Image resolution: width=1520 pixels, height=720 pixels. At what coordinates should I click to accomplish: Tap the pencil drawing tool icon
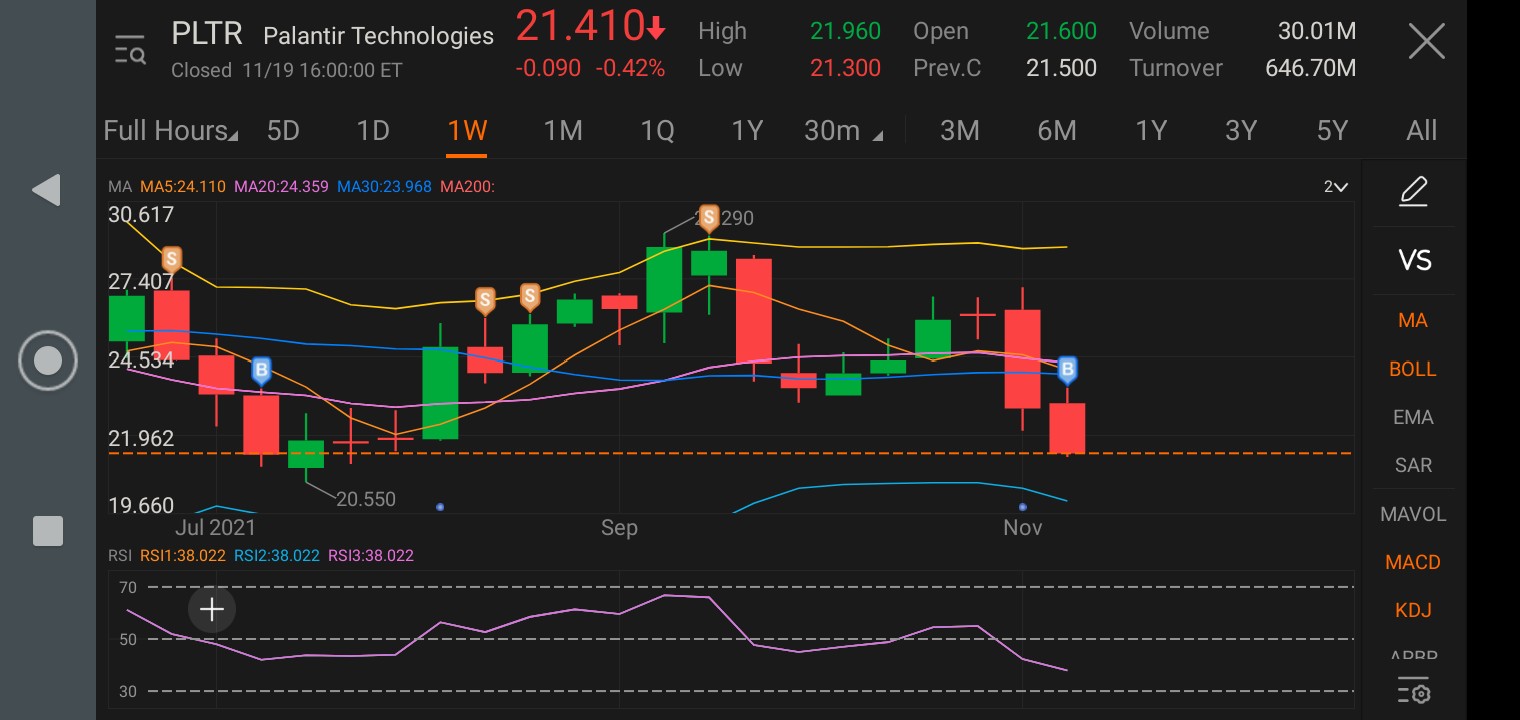tap(1413, 190)
